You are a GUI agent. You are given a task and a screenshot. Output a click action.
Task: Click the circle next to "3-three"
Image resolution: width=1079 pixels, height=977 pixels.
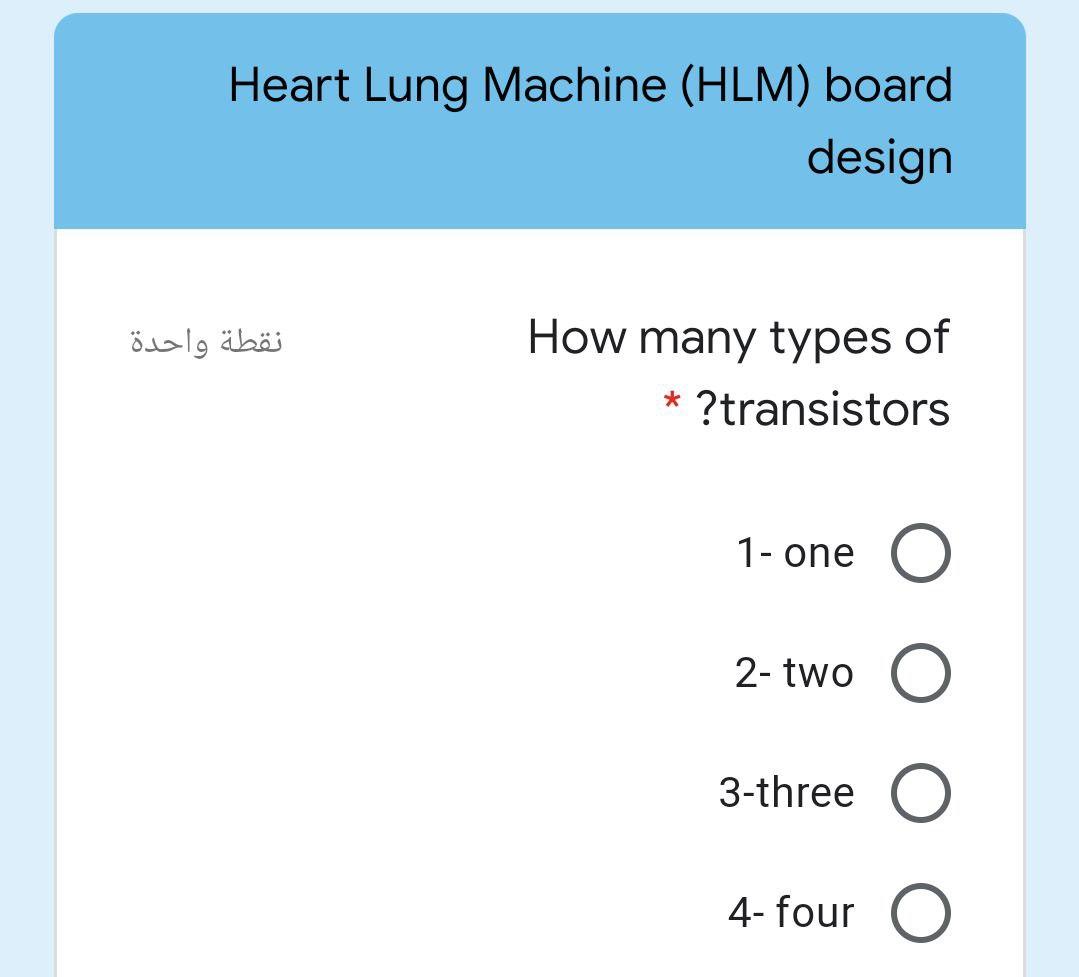point(919,793)
